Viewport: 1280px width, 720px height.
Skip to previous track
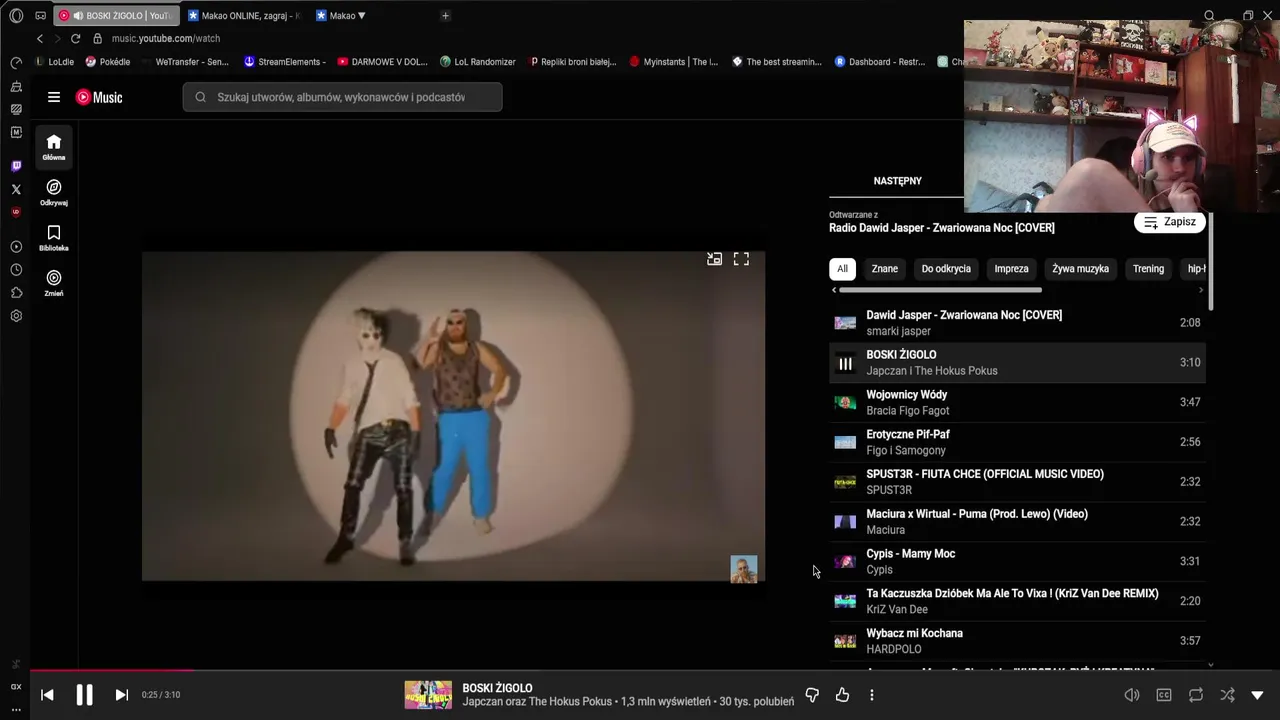47,695
